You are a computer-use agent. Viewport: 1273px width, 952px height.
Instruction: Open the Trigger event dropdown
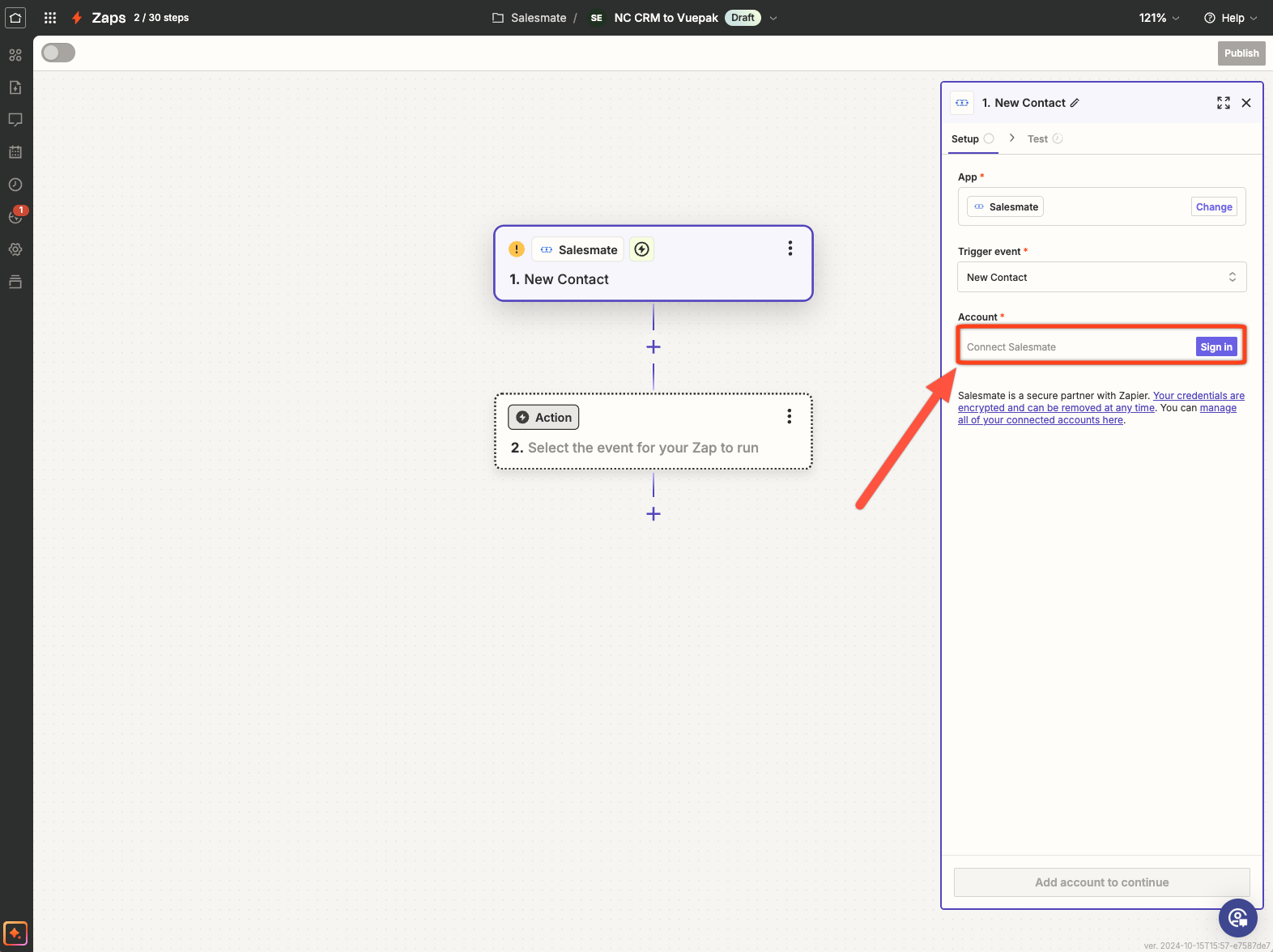[1101, 277]
